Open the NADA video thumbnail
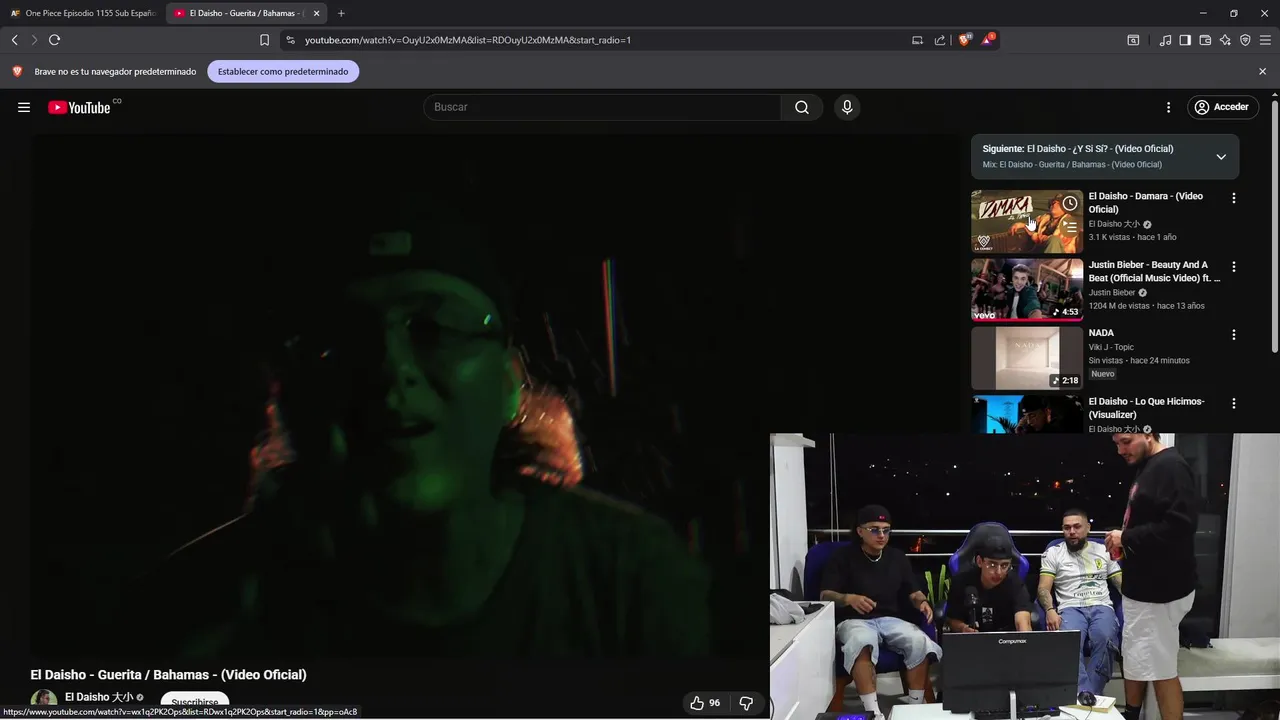1280x720 pixels. click(1027, 358)
